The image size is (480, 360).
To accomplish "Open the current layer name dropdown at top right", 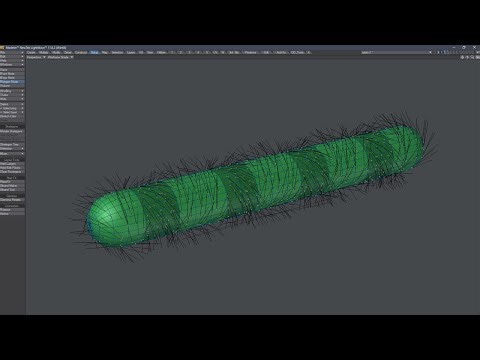I will click(x=397, y=52).
